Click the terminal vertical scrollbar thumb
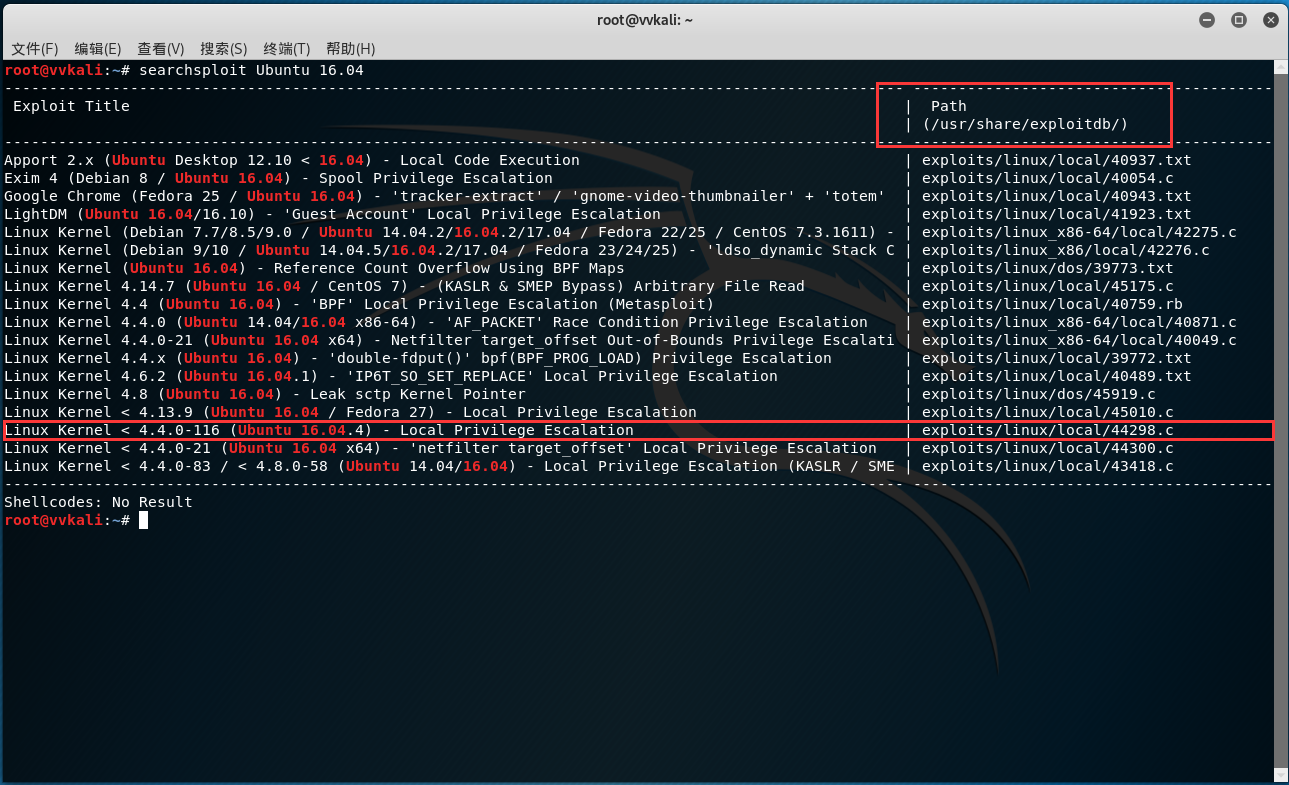This screenshot has height=785, width=1289. (x=1281, y=422)
